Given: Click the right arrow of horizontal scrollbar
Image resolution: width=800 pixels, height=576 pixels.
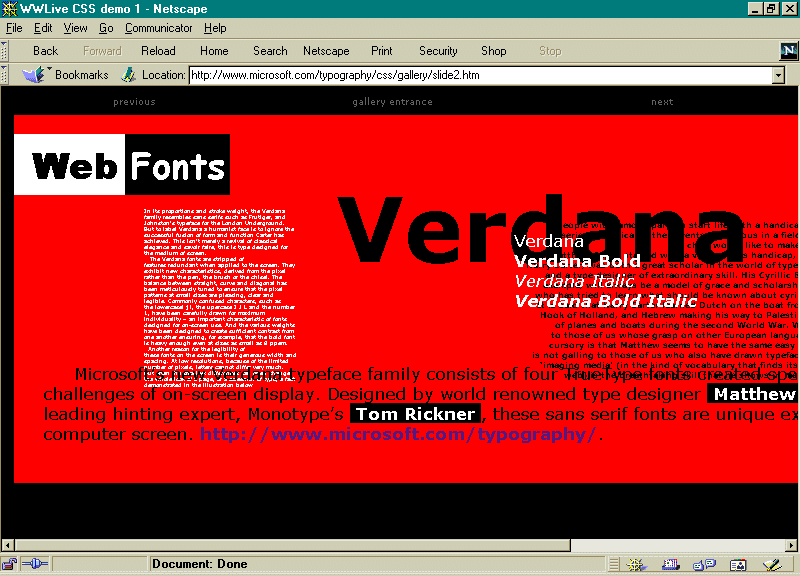Looking at the screenshot, I should point(792,545).
